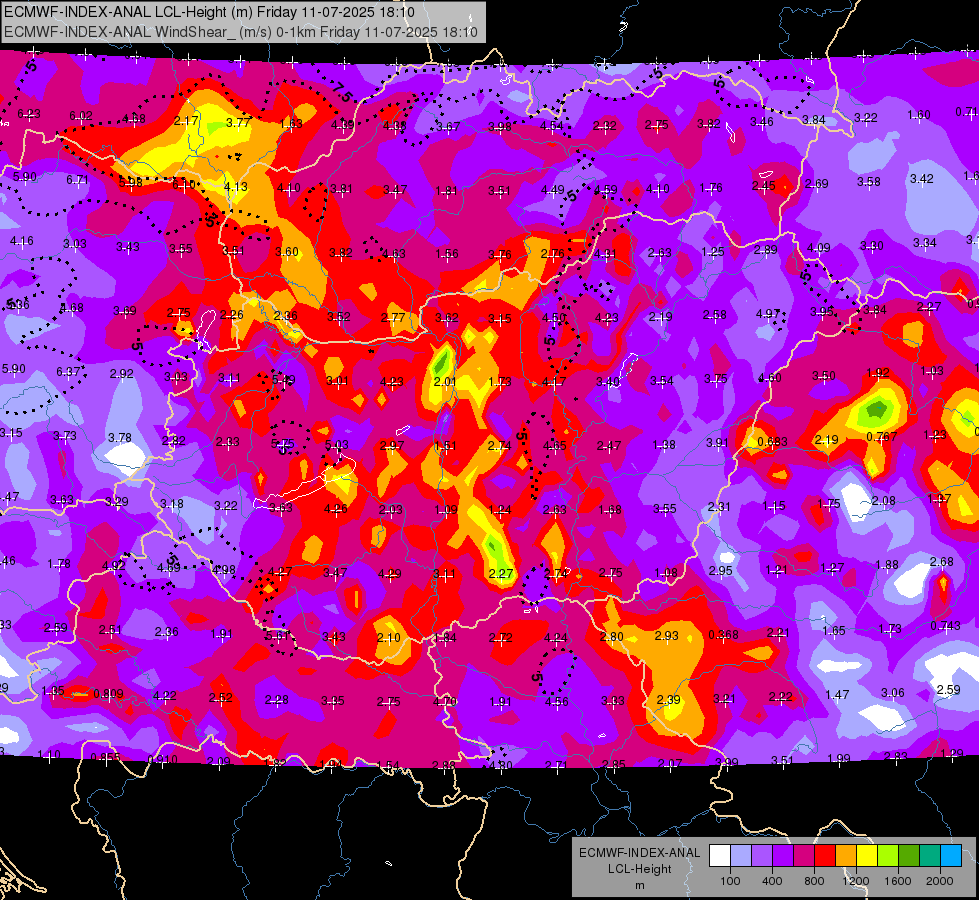Screen dimensions: 979x900
Task: Select the grid value 1.09
Action: point(446,510)
